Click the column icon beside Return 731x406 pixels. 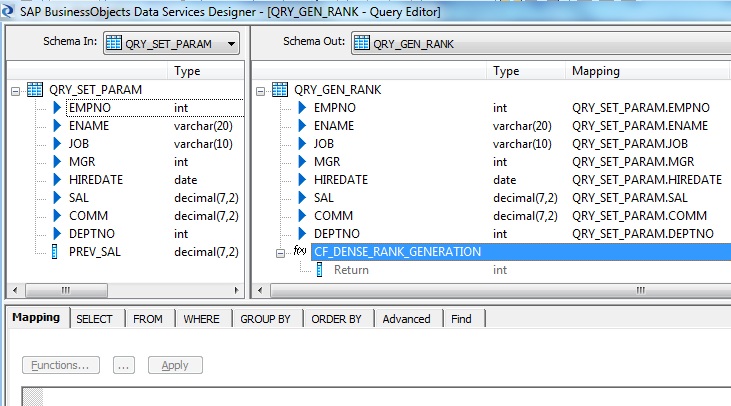(x=319, y=269)
